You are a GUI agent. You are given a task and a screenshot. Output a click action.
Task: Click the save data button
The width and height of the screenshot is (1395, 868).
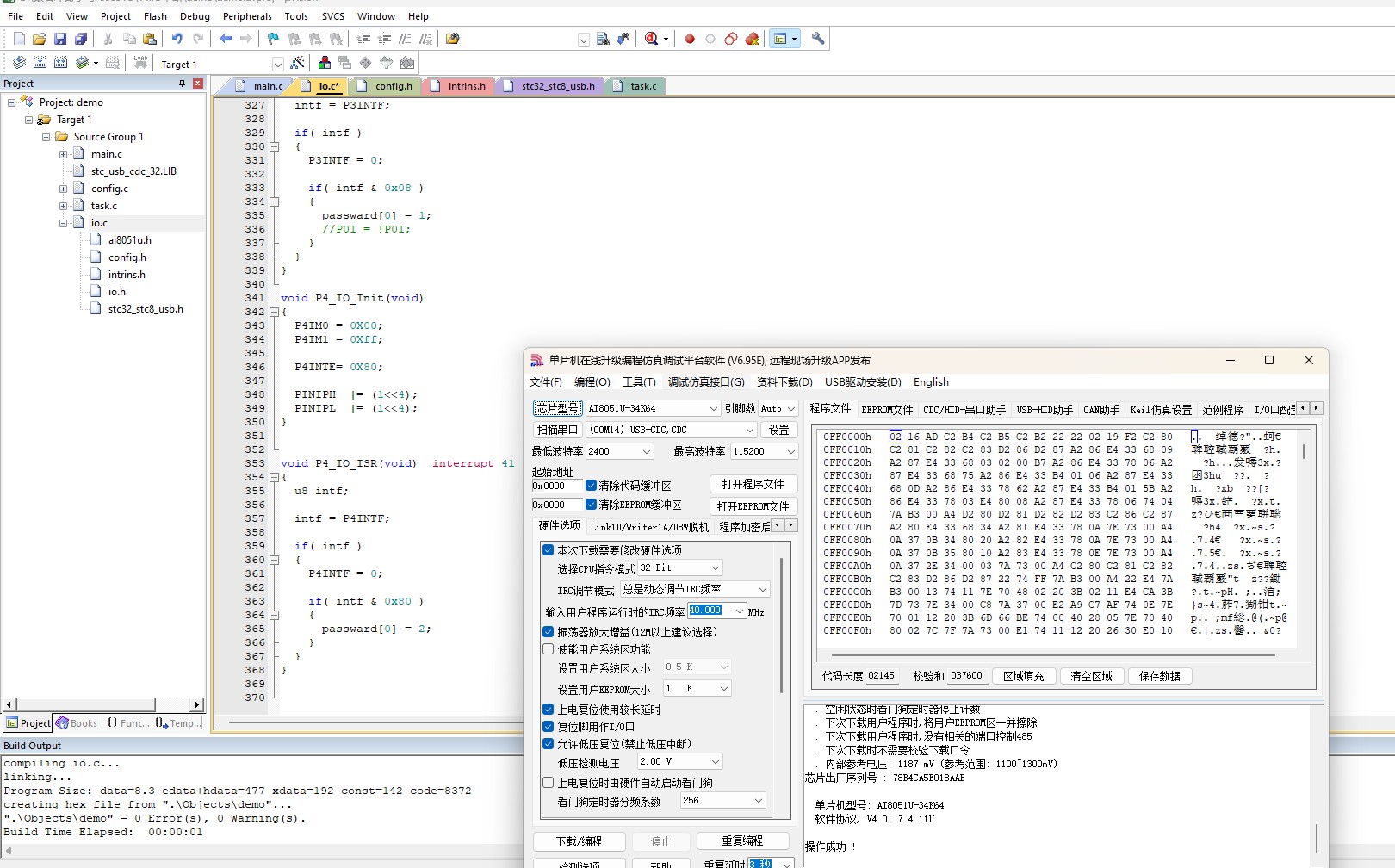pos(1160,676)
